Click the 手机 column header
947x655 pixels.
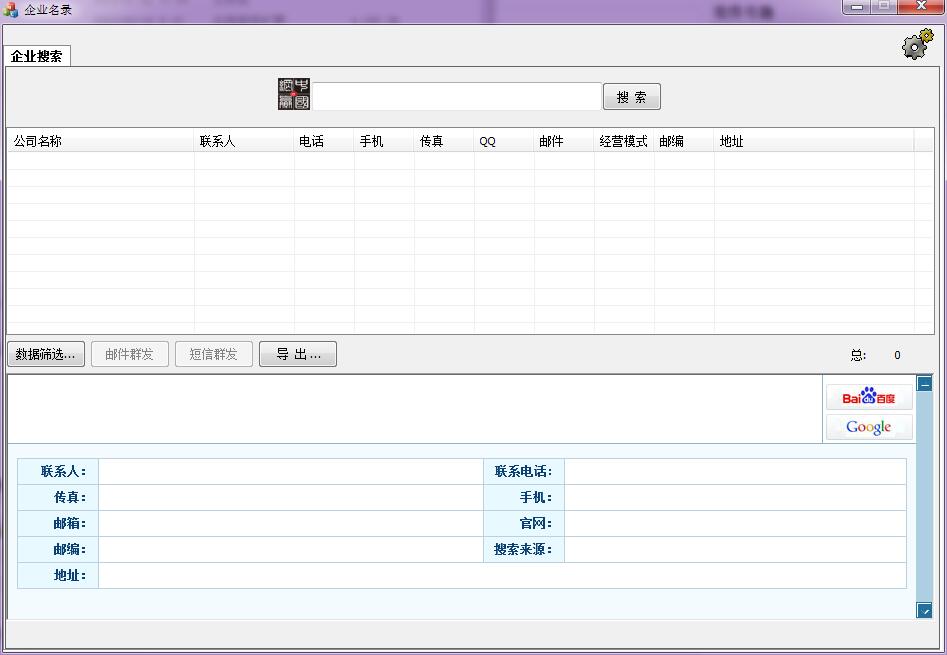384,141
